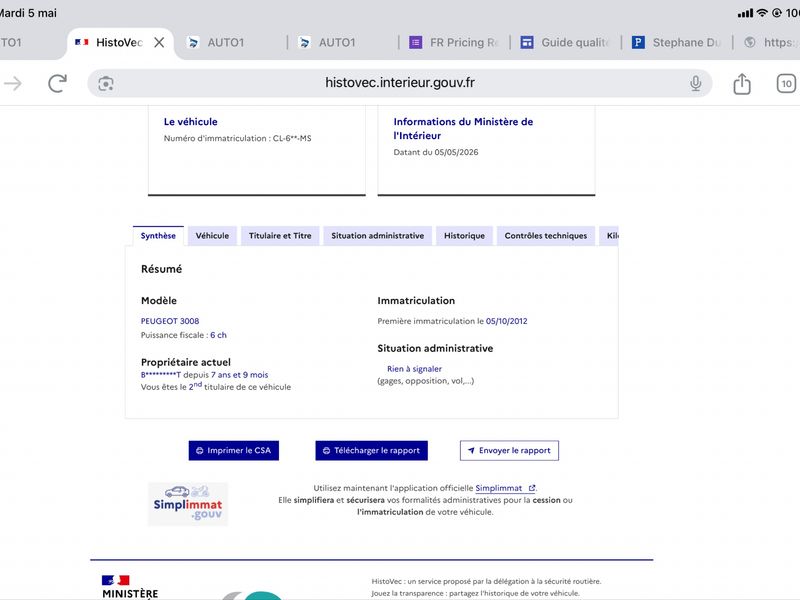Click the Le véhicule card heading
The height and width of the screenshot is (600, 800).
[x=190, y=122]
